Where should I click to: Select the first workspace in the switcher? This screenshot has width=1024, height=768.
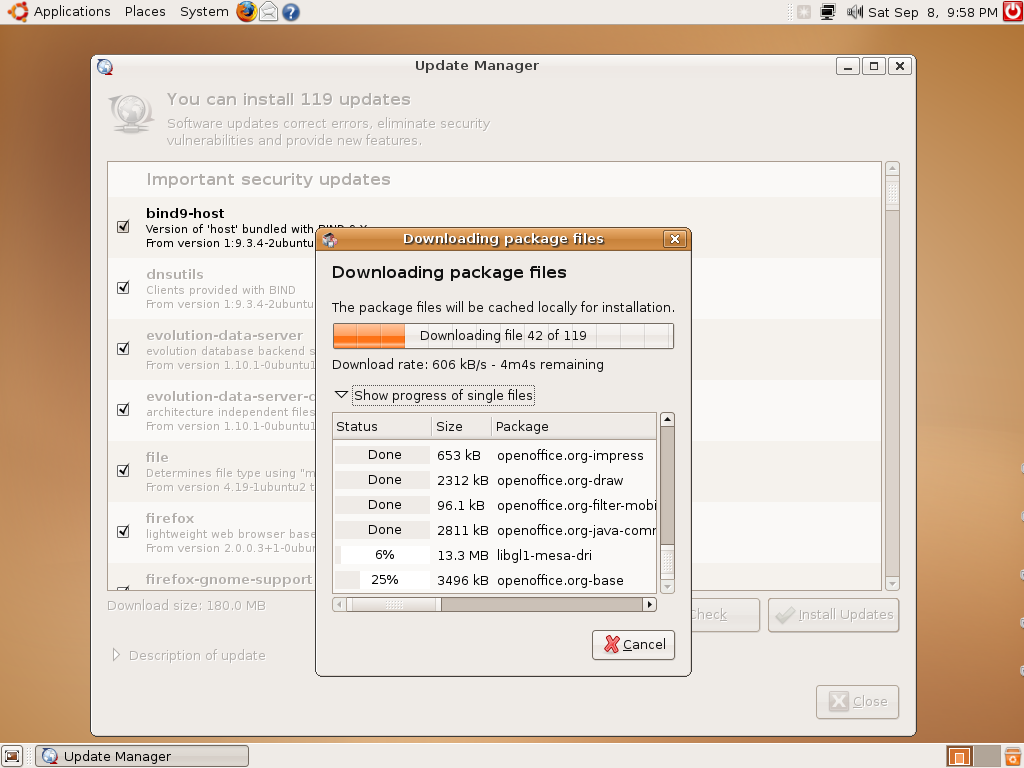[x=960, y=756]
